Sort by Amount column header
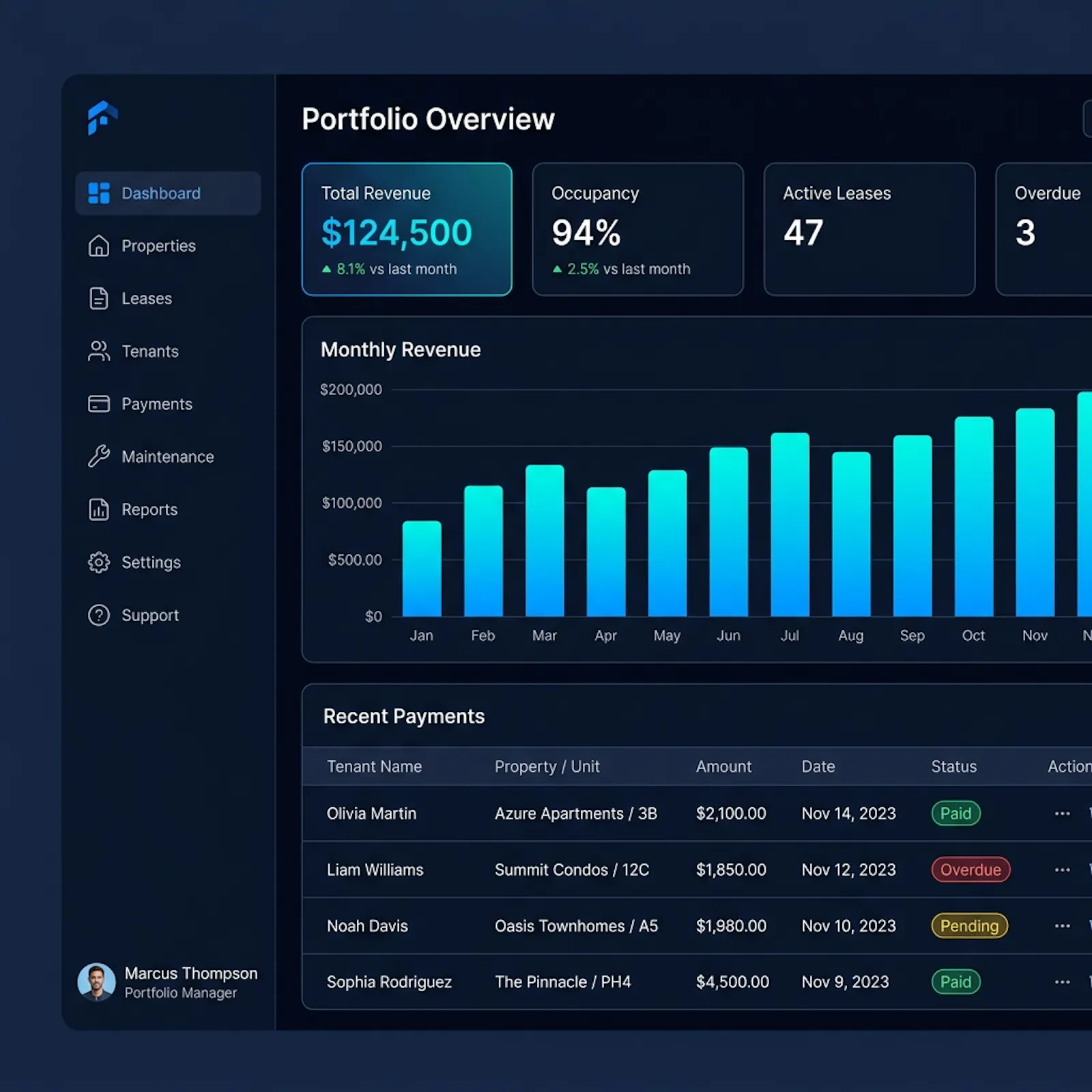This screenshot has width=1092, height=1092. click(x=723, y=766)
